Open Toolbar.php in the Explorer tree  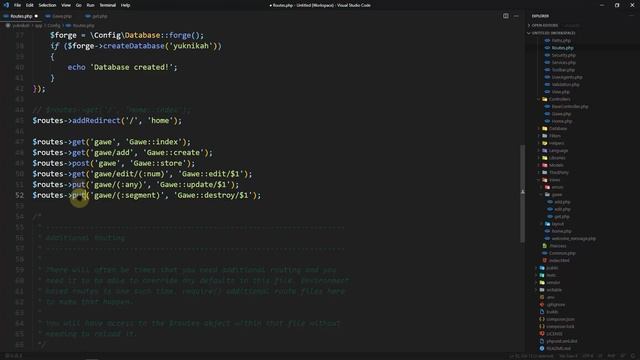click(x=563, y=70)
